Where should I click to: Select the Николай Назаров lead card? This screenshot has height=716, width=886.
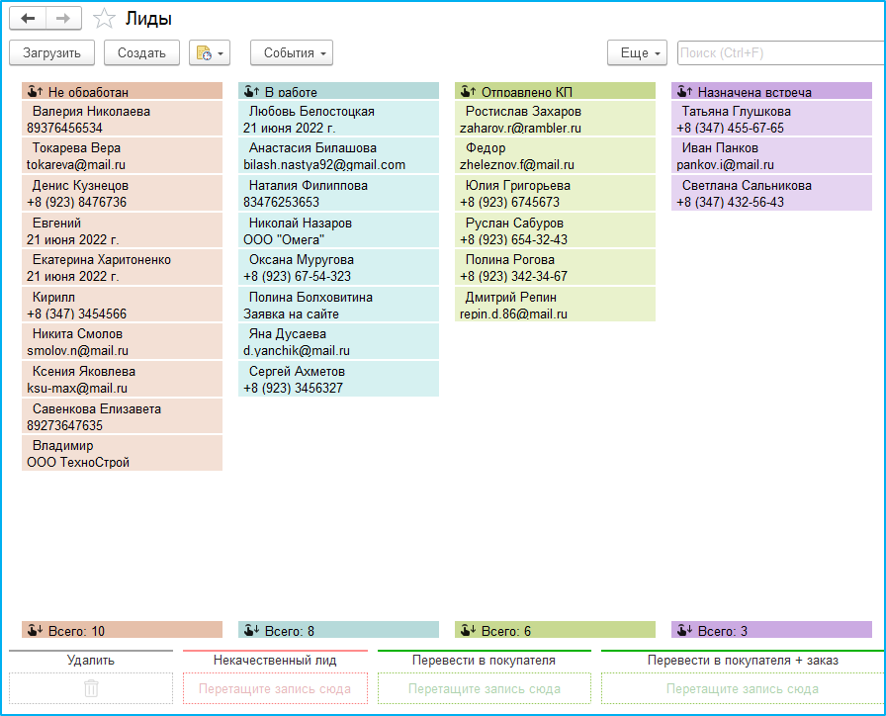click(x=338, y=230)
